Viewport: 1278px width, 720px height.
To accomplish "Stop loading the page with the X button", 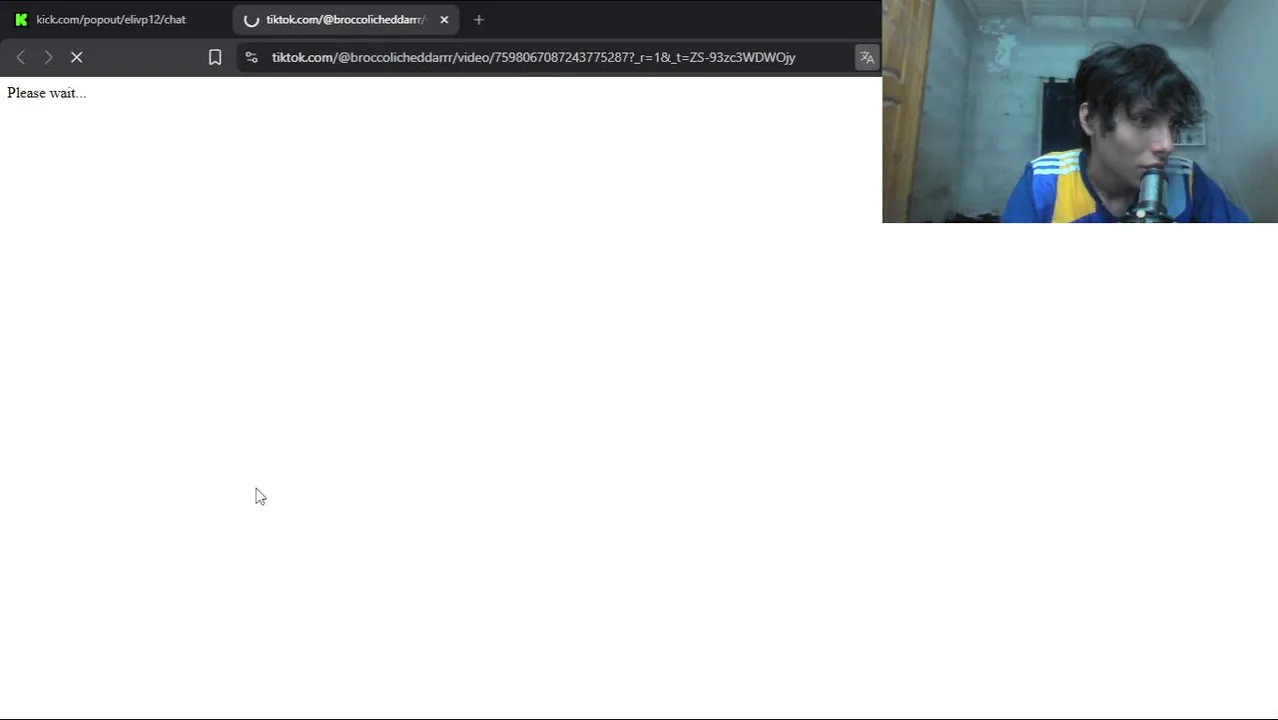I will [76, 57].
